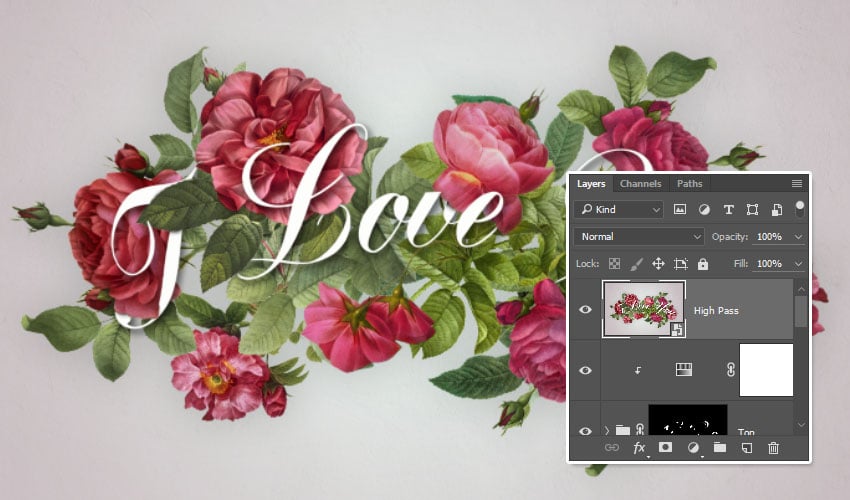Open the Fill slider dropdown arrow
The height and width of the screenshot is (500, 850).
pos(798,264)
